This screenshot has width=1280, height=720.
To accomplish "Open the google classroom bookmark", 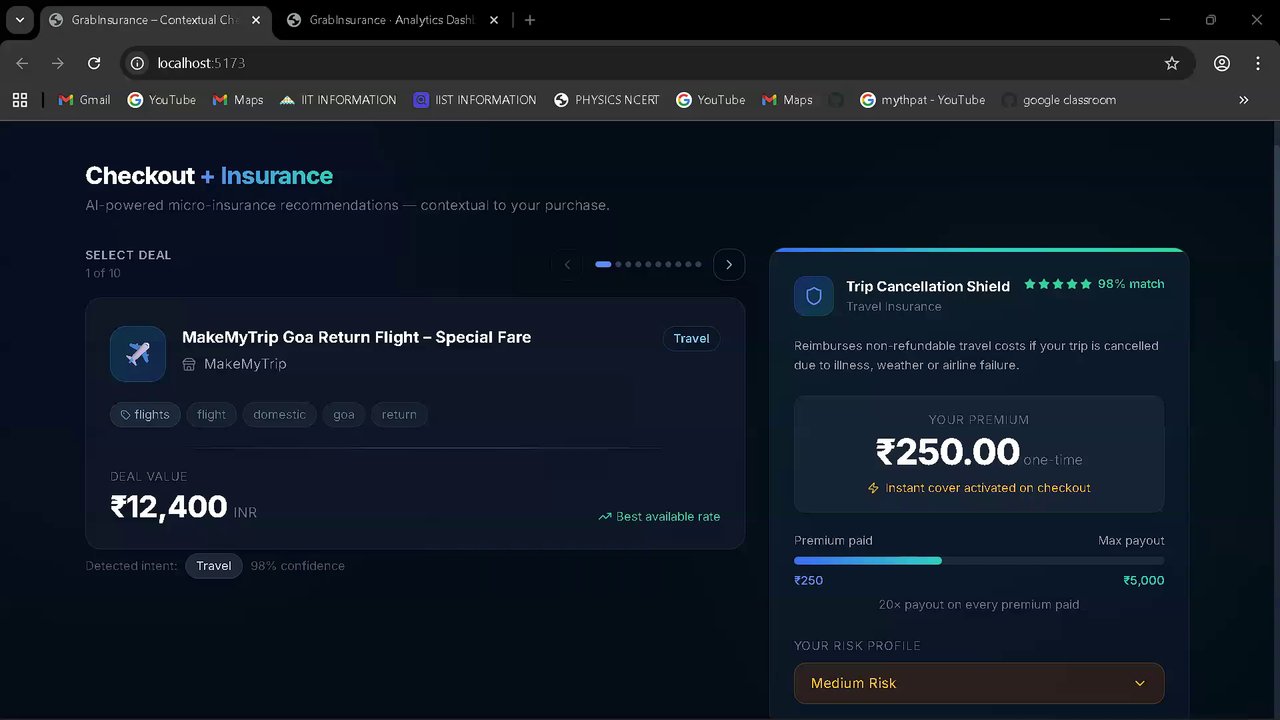I will [1059, 100].
